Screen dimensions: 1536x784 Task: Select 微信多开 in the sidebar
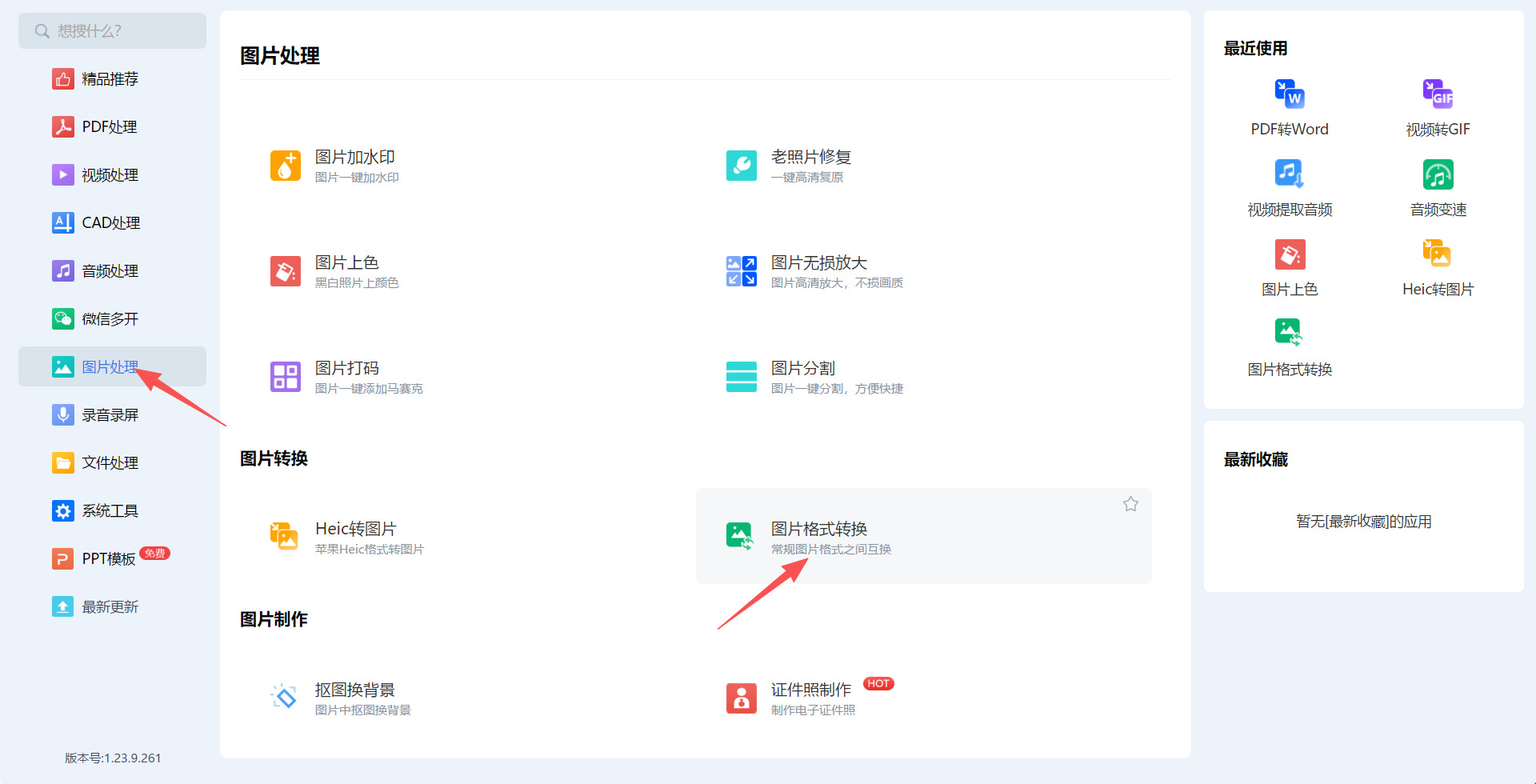pyautogui.click(x=112, y=318)
